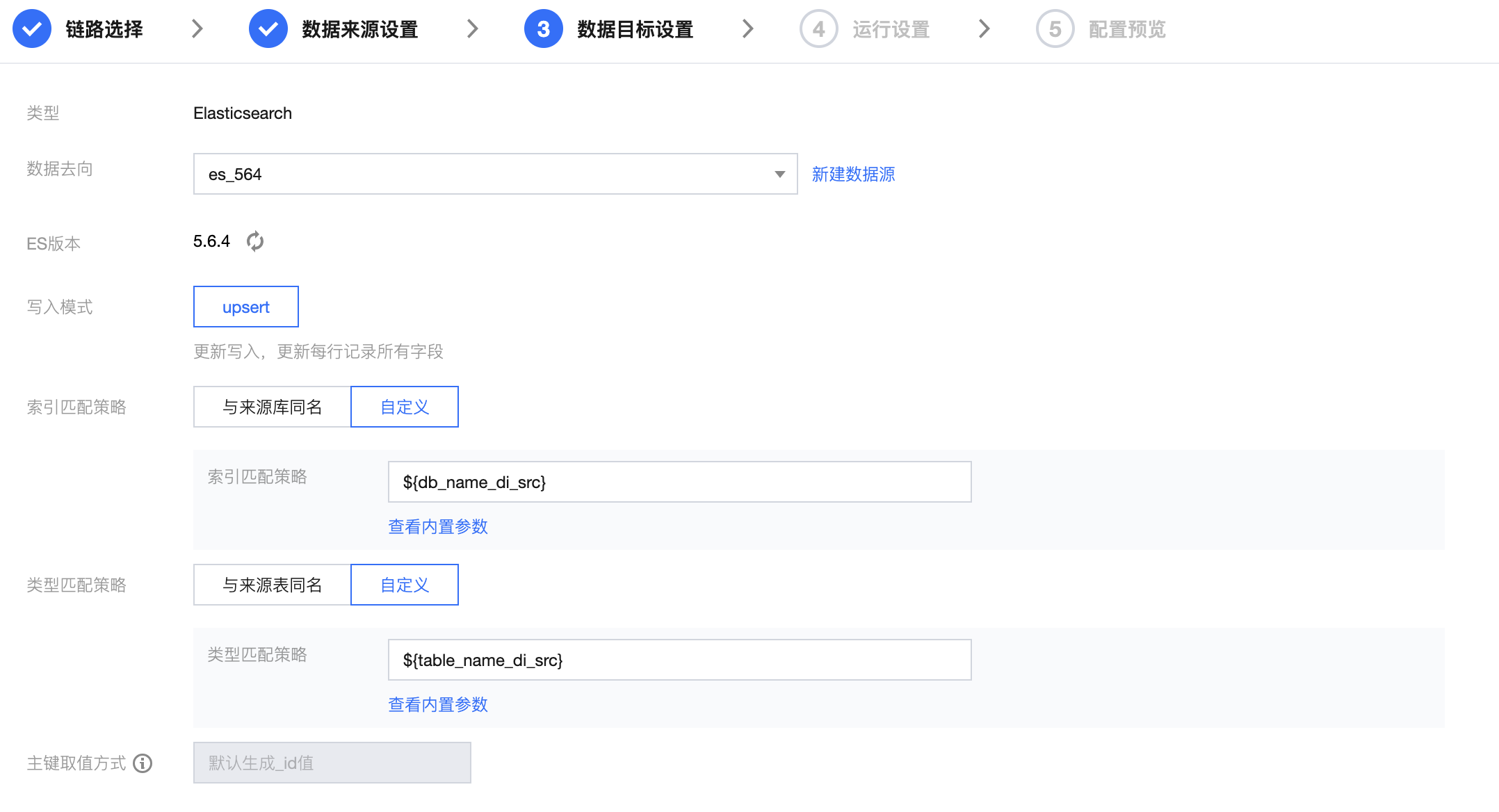The width and height of the screenshot is (1499, 812).
Task: Click the dropdown arrow in 数据去向 field
Action: pyautogui.click(x=779, y=174)
